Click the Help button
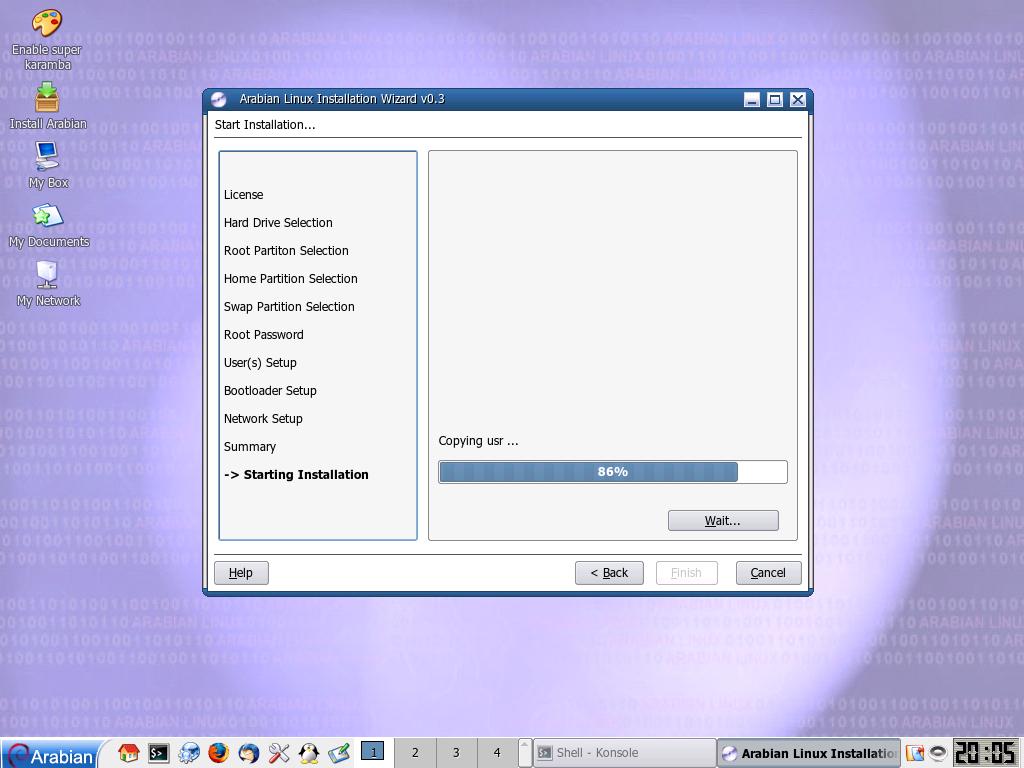This screenshot has height=768, width=1024. tap(241, 573)
